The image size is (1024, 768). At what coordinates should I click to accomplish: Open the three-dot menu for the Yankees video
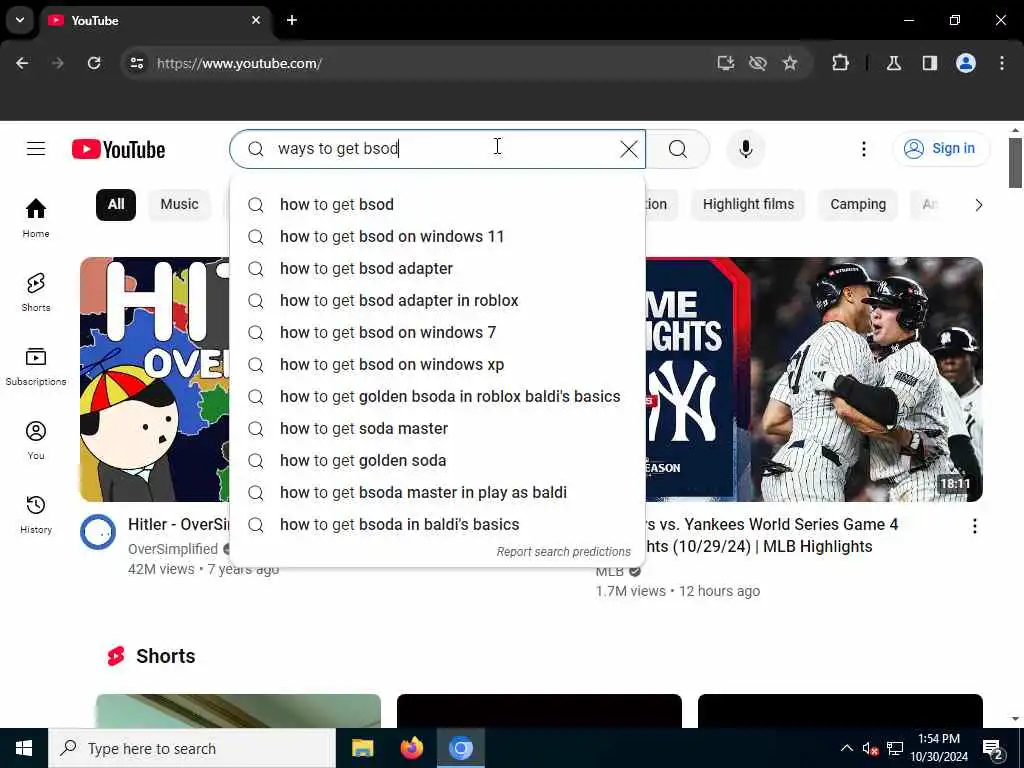click(x=974, y=526)
